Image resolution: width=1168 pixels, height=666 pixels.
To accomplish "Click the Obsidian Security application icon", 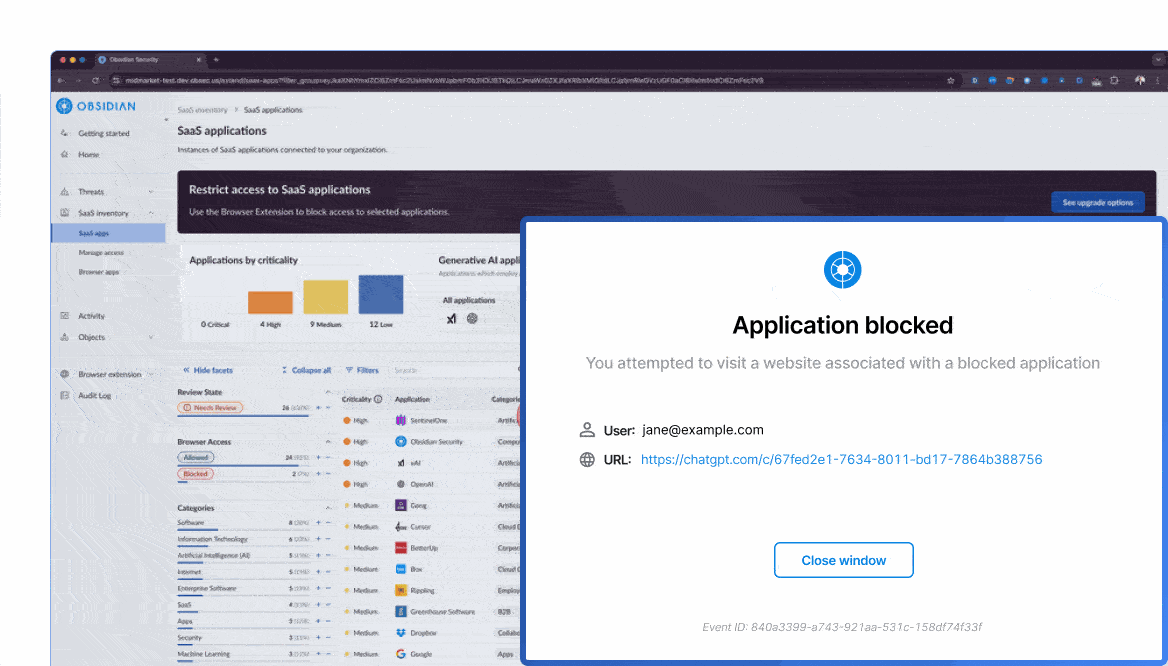I will 401,442.
